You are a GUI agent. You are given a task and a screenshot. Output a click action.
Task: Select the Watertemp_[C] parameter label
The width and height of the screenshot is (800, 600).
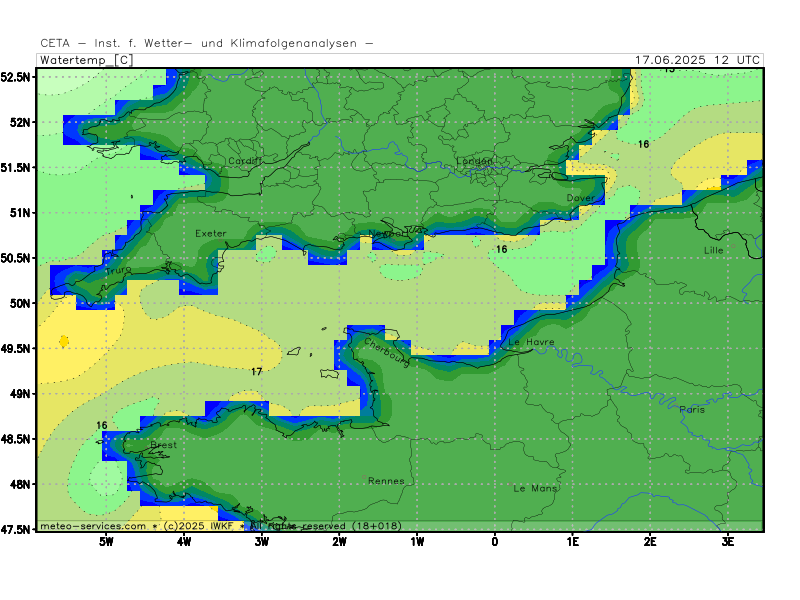click(x=86, y=60)
